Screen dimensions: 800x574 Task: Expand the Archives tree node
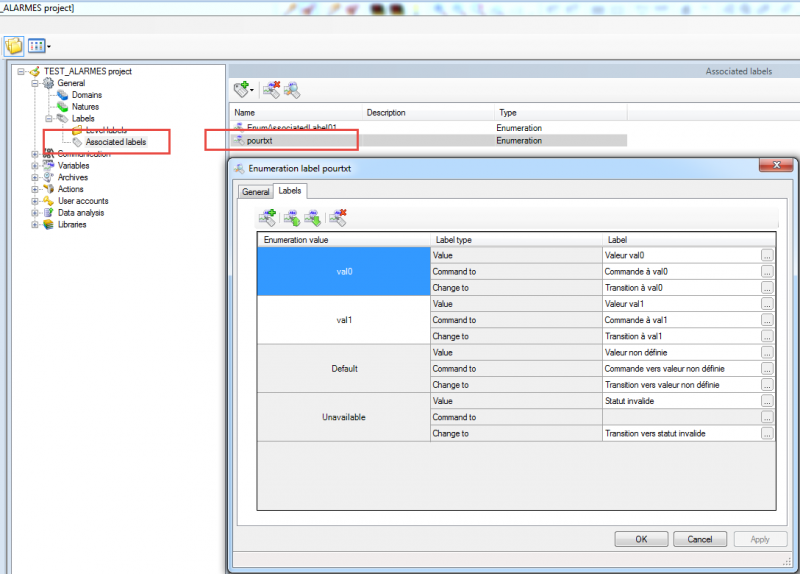coord(35,178)
